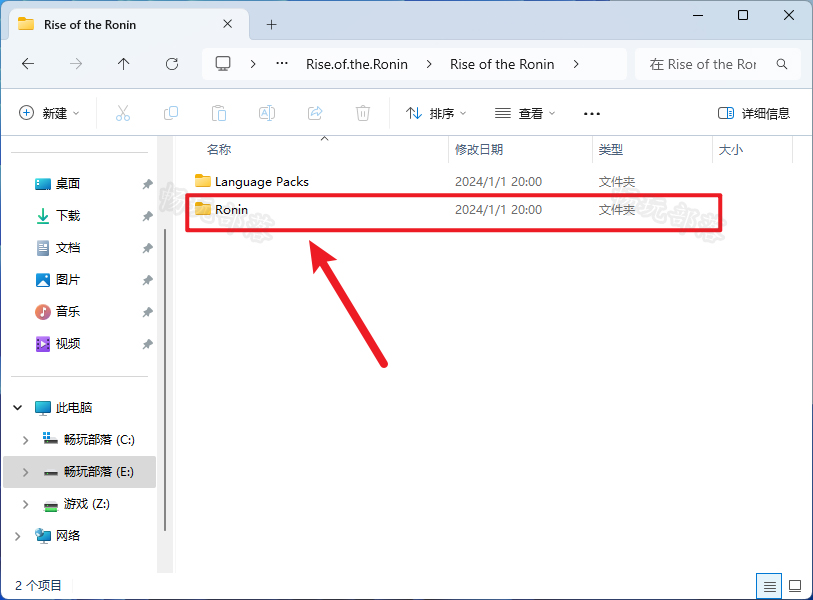This screenshot has height=600, width=813.
Task: Open the 排序 sort dropdown
Action: [436, 113]
